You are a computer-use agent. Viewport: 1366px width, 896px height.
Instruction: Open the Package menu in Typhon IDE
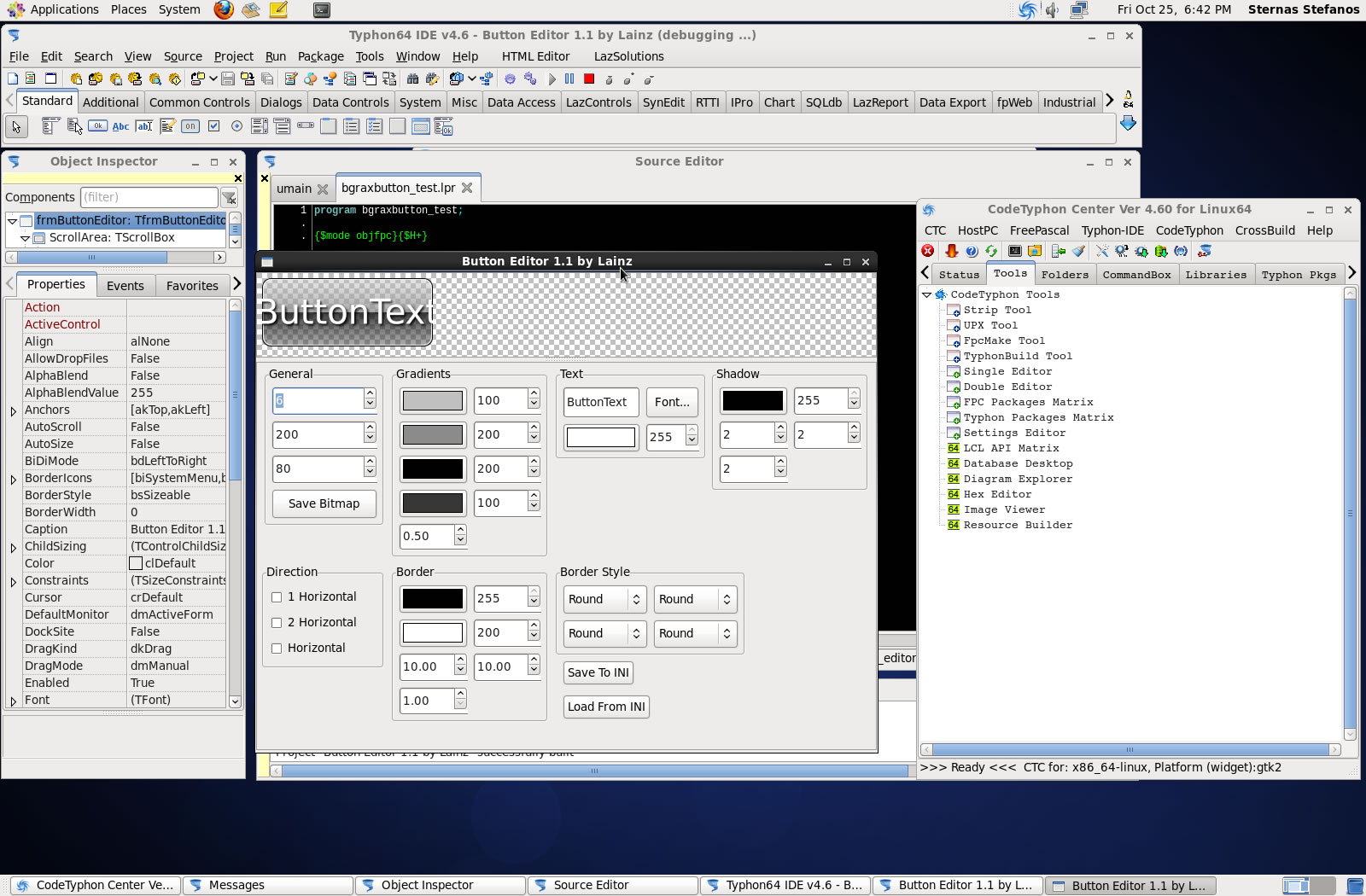pos(320,56)
